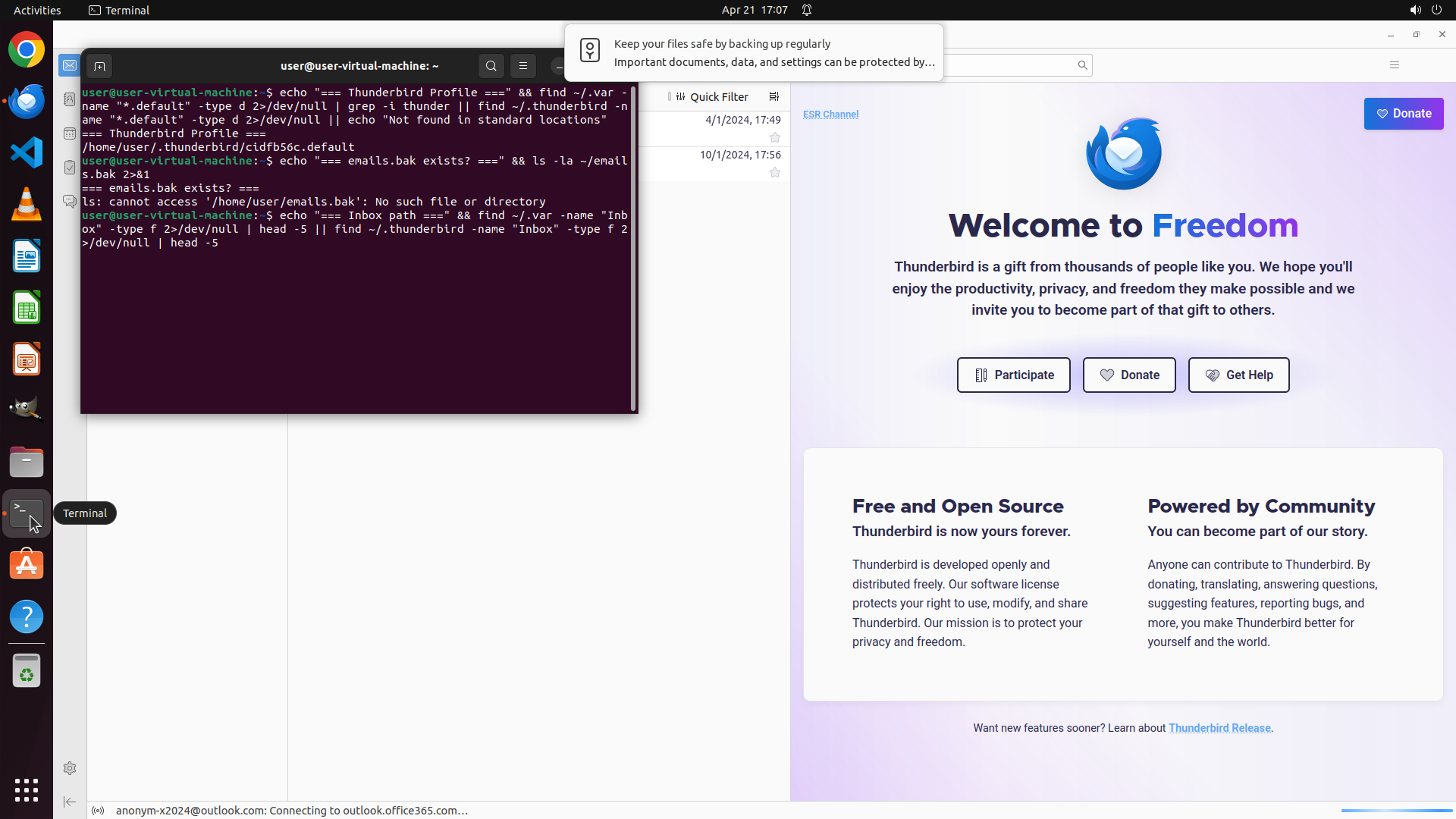The height and width of the screenshot is (819, 1456).
Task: Open the Calendar space icon
Action: click(x=69, y=133)
